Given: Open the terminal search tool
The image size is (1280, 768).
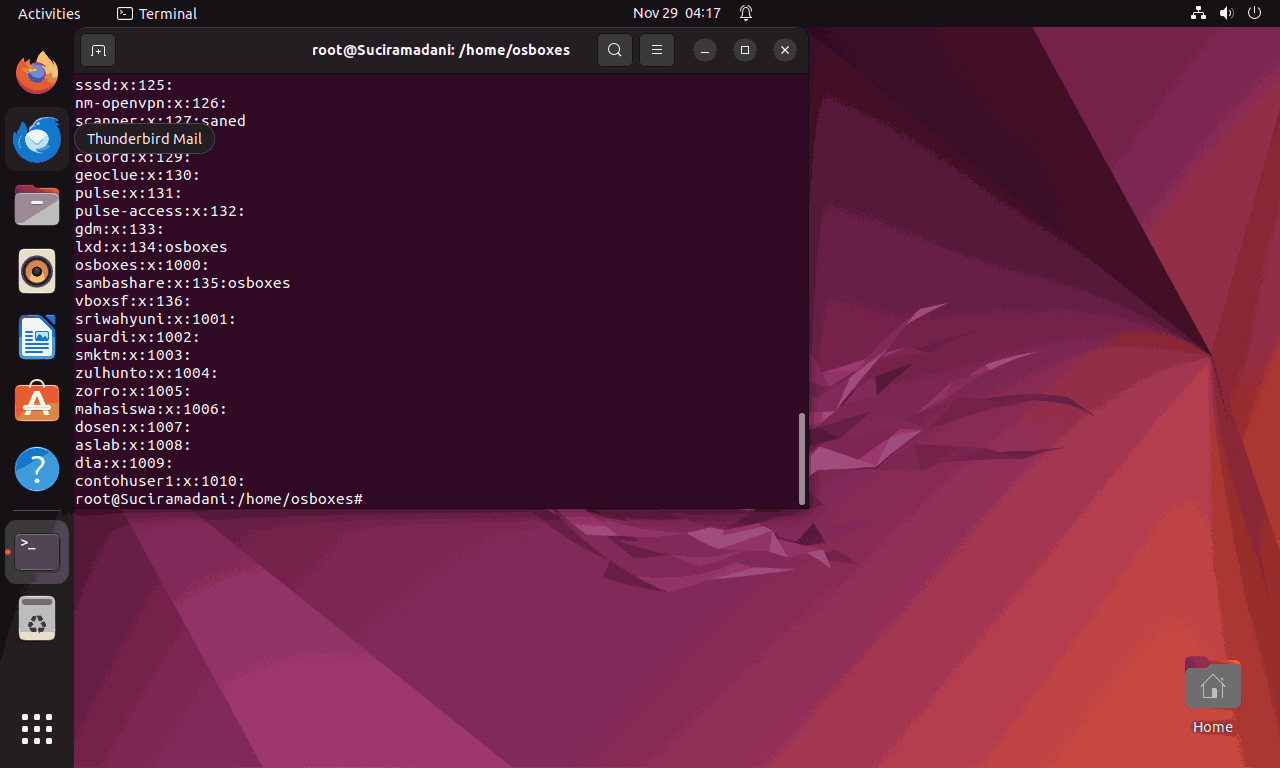Looking at the screenshot, I should [615, 50].
